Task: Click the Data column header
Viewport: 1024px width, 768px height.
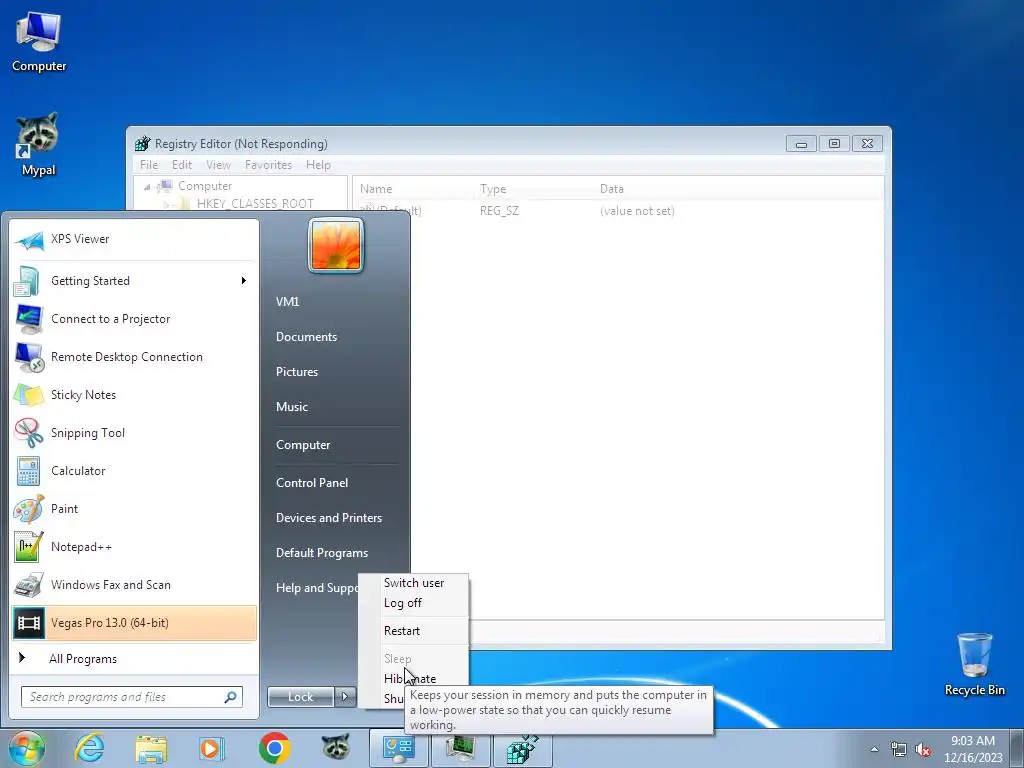Action: (x=612, y=189)
